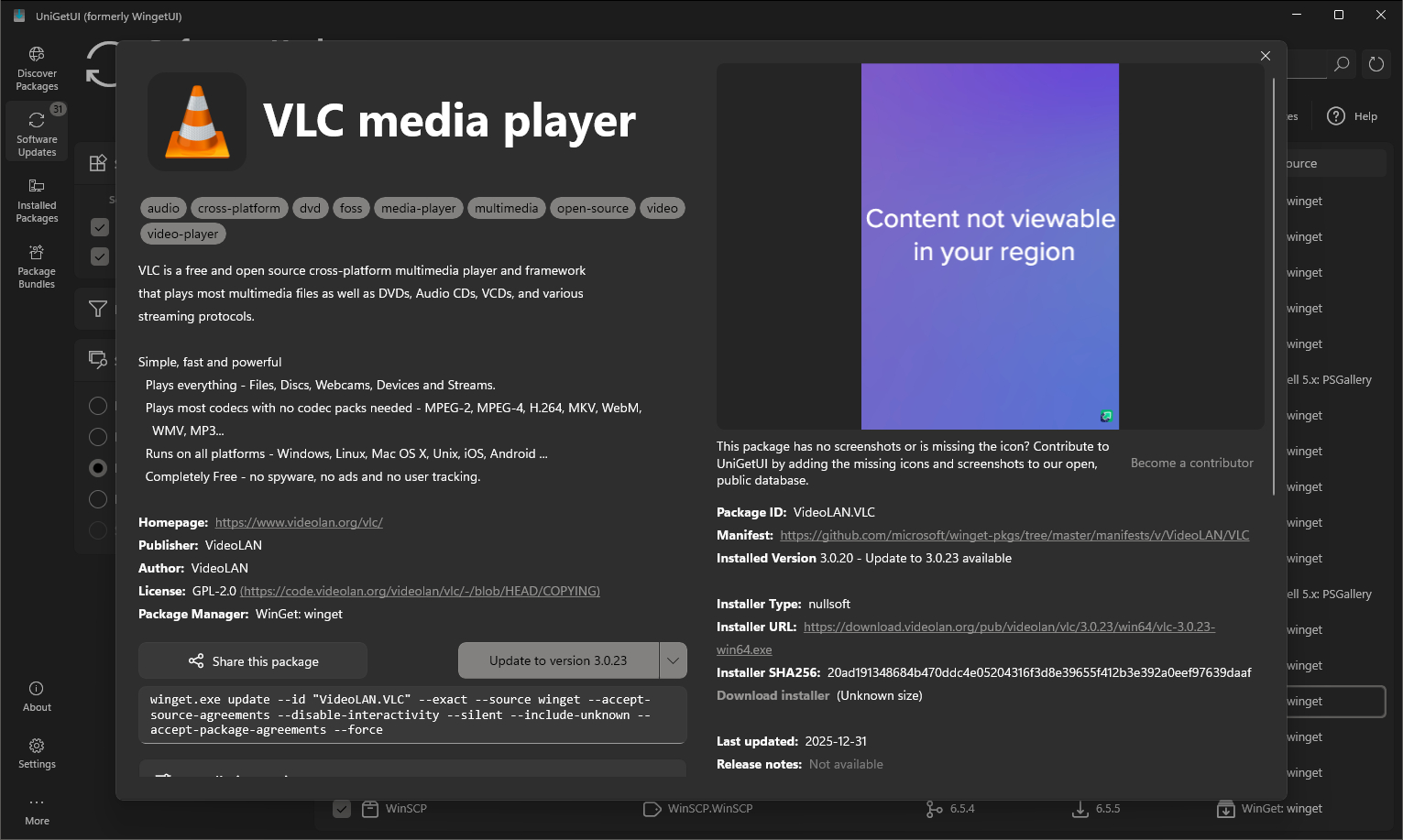
Task: Toggle the first checkbox in the filter pane
Action: tap(100, 227)
